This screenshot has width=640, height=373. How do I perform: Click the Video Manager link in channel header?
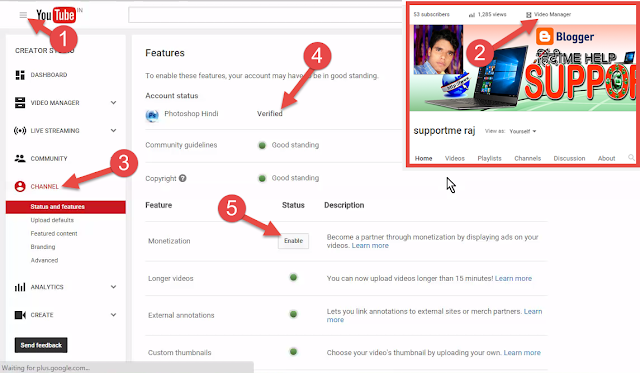pos(553,15)
